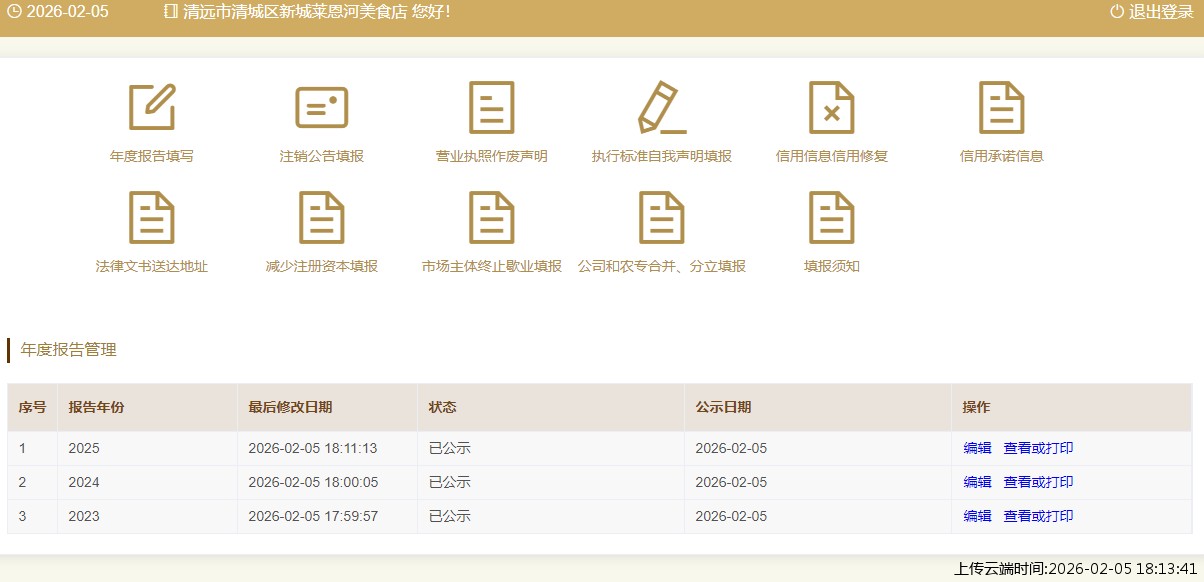Edit the 2025 annual report

(977, 448)
